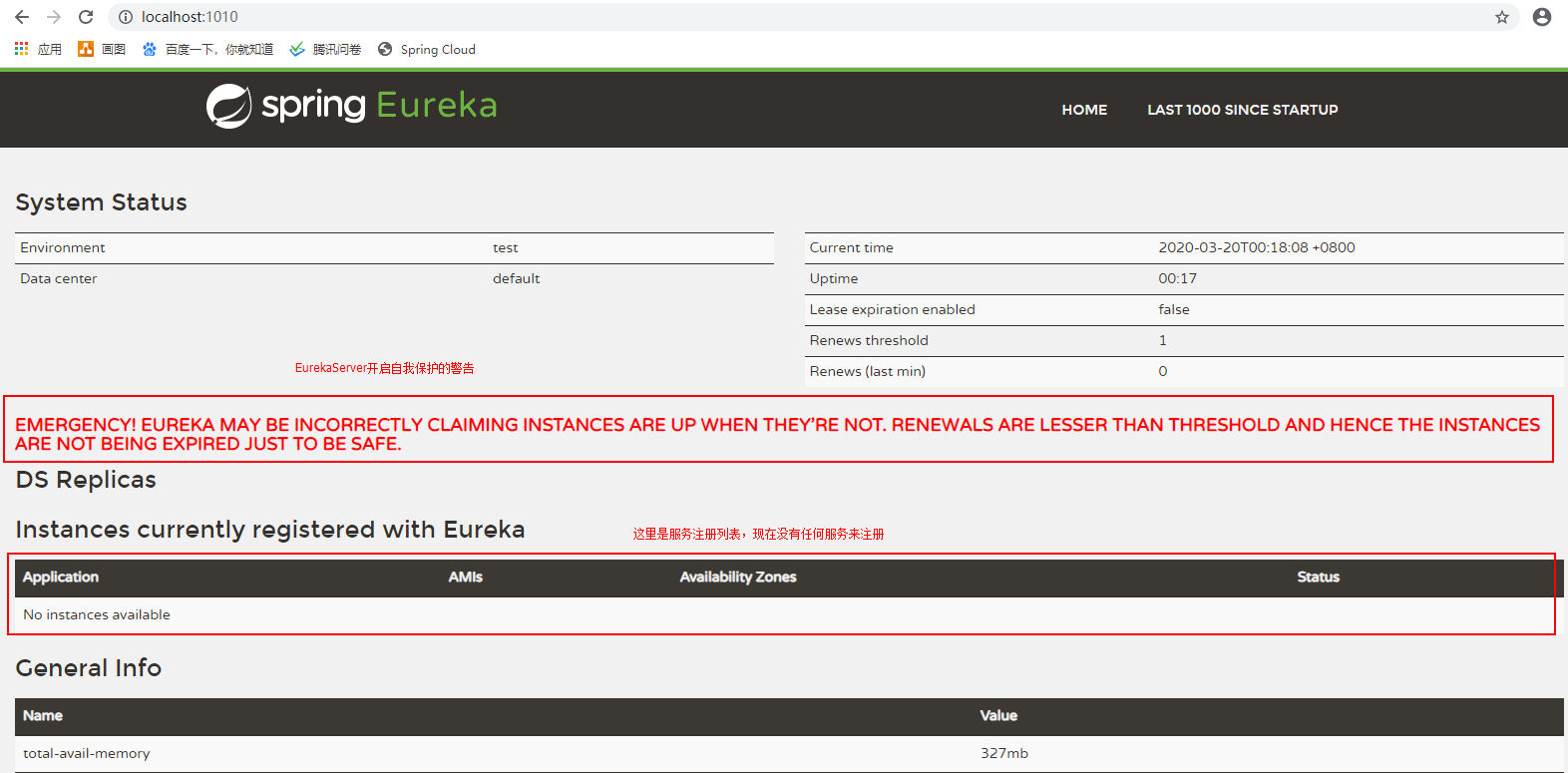Select the Renews threshold value 1

coord(1162,340)
